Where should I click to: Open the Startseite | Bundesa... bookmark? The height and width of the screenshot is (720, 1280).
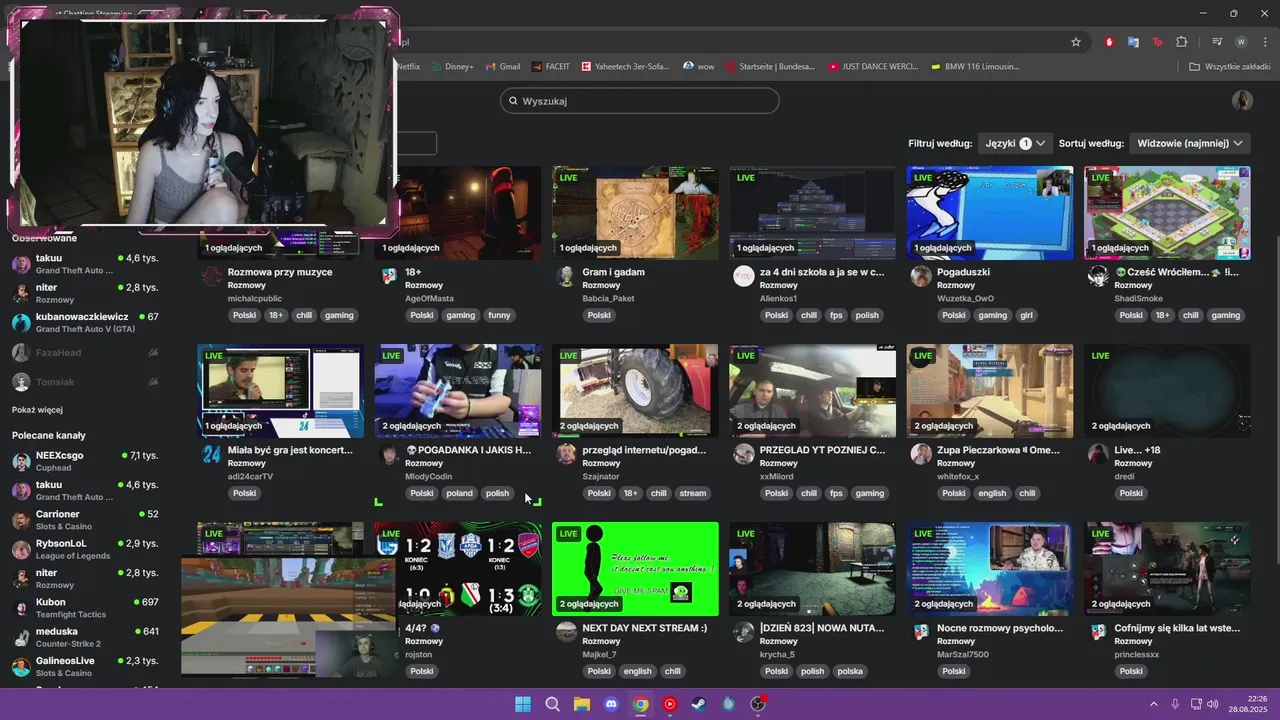tap(770, 67)
